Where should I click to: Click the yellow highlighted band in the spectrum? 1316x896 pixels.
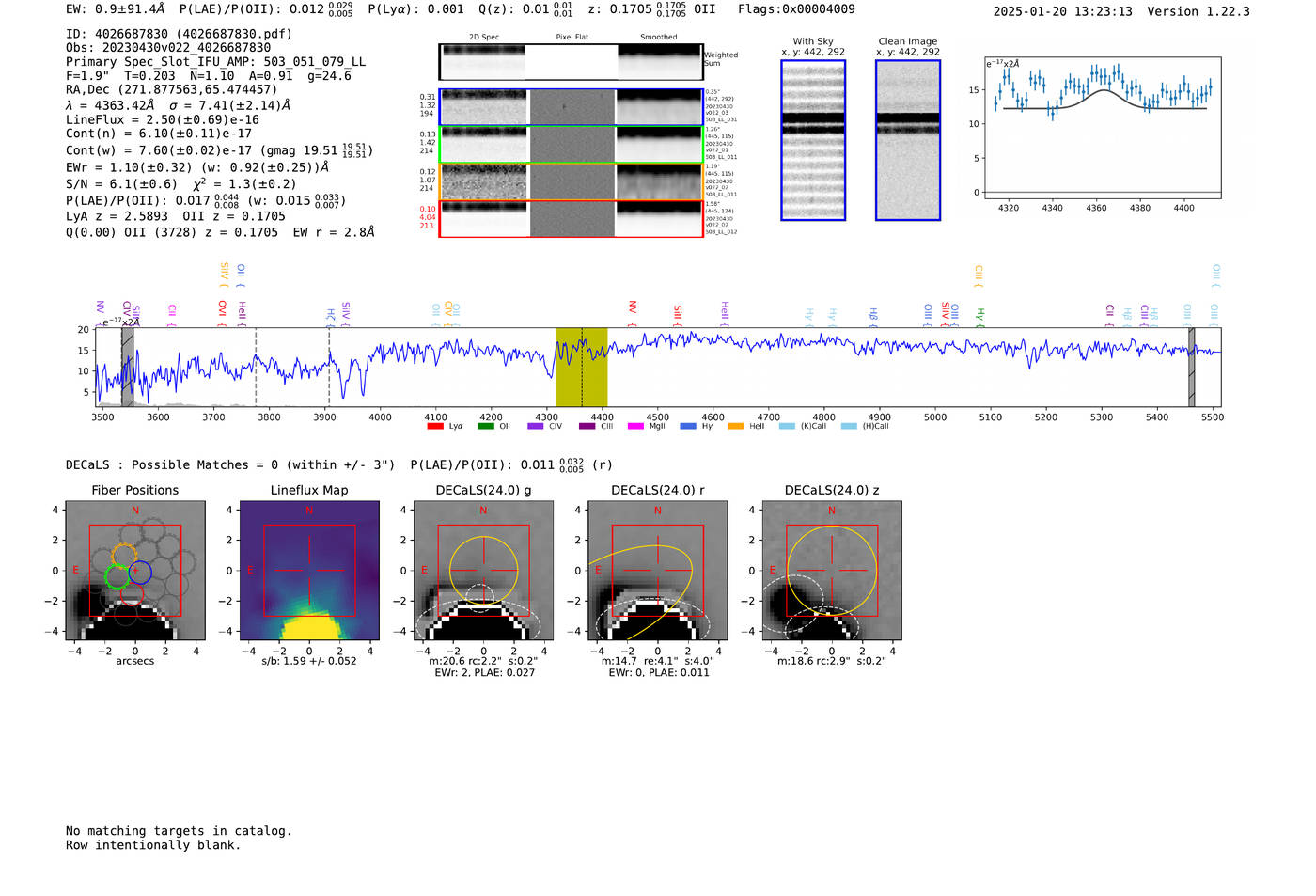pos(582,367)
